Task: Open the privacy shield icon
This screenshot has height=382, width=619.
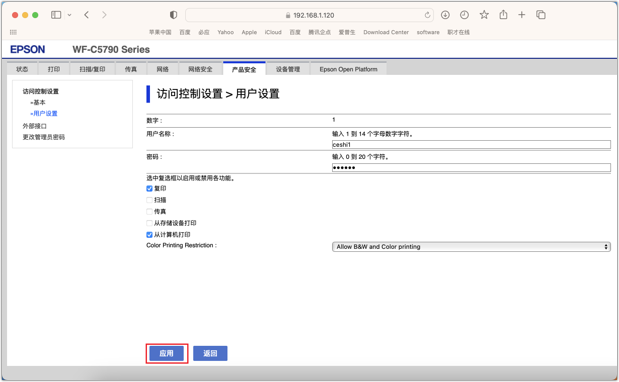Action: click(173, 15)
